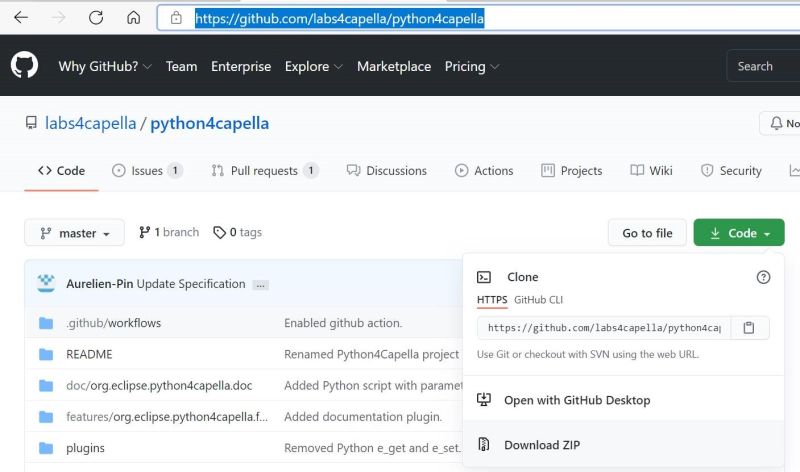The width and height of the screenshot is (800, 472).
Task: Switch to the Issues tab
Action: [147, 170]
